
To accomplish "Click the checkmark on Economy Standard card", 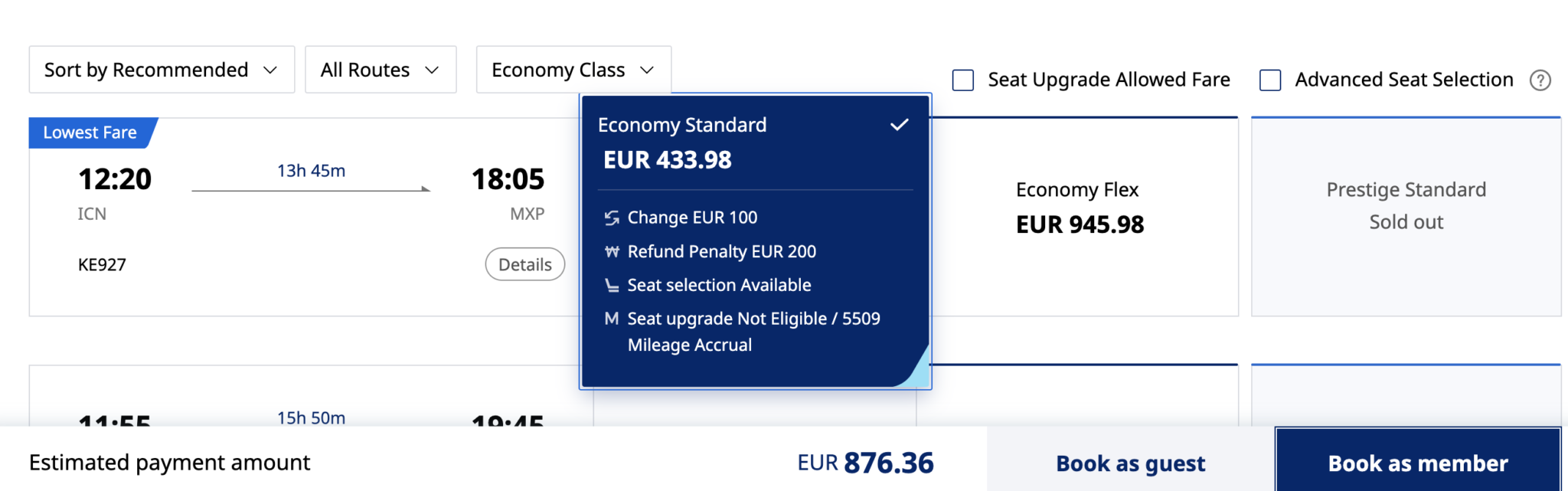I will [900, 124].
